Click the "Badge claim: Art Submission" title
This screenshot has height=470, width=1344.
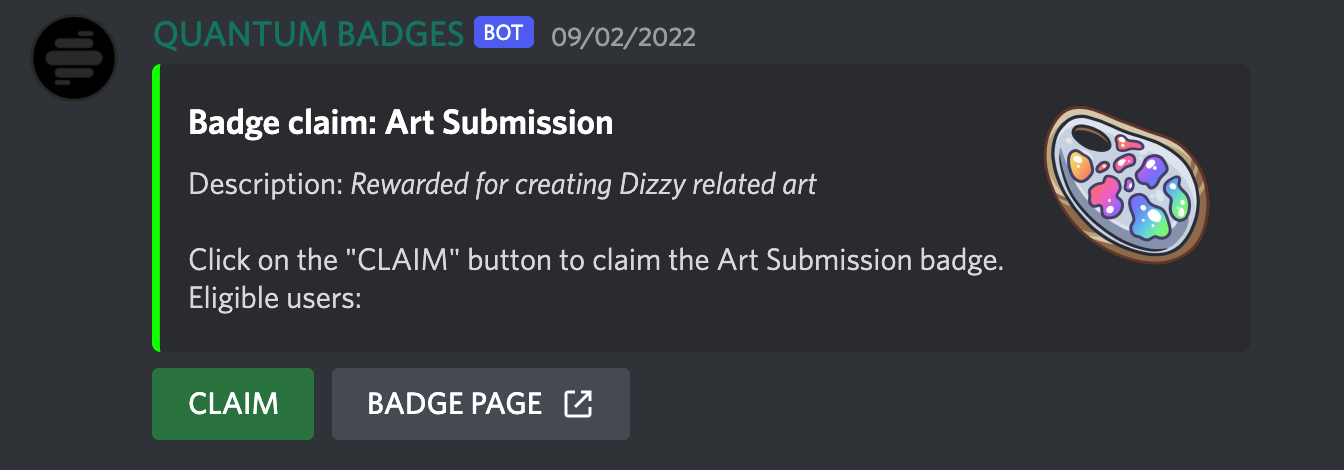pyautogui.click(x=400, y=123)
